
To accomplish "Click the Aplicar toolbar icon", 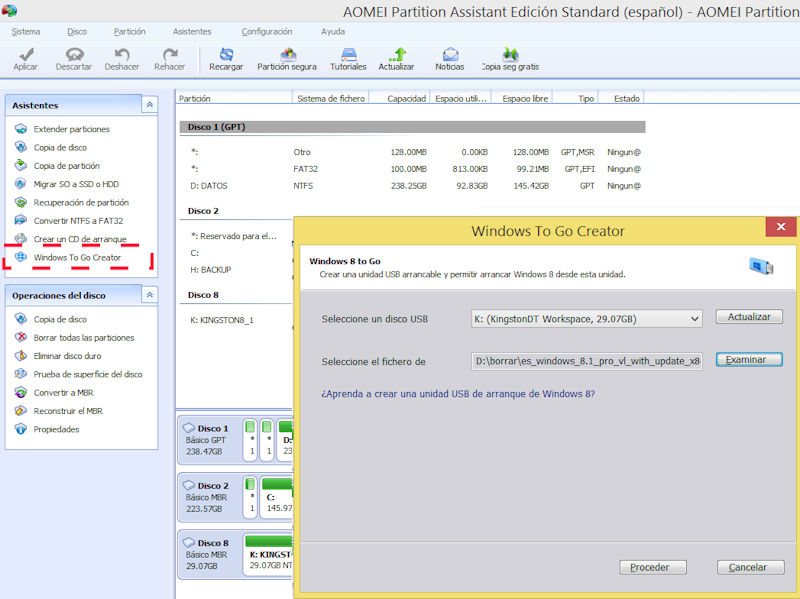I will 26,59.
